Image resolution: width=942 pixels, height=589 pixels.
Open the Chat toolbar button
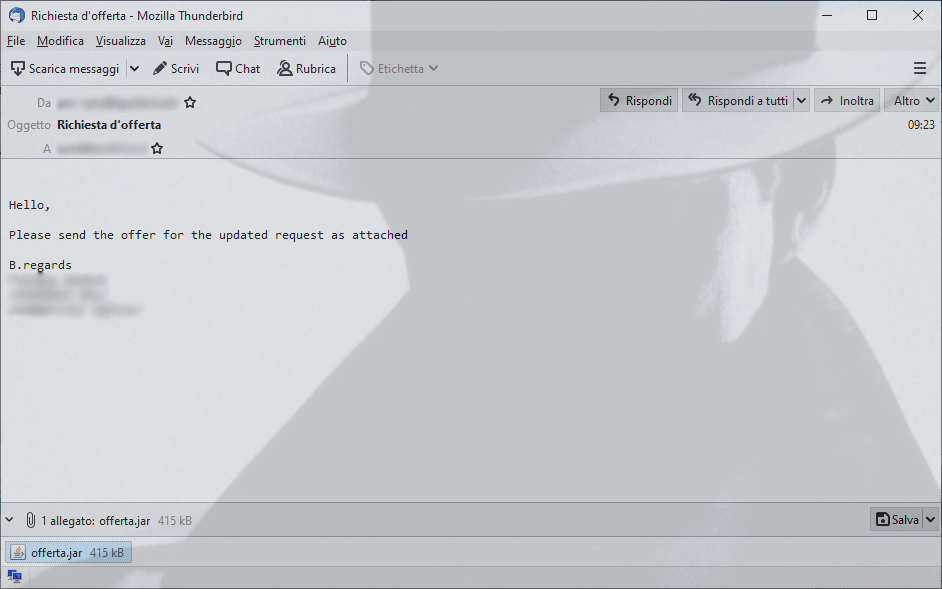pos(238,69)
